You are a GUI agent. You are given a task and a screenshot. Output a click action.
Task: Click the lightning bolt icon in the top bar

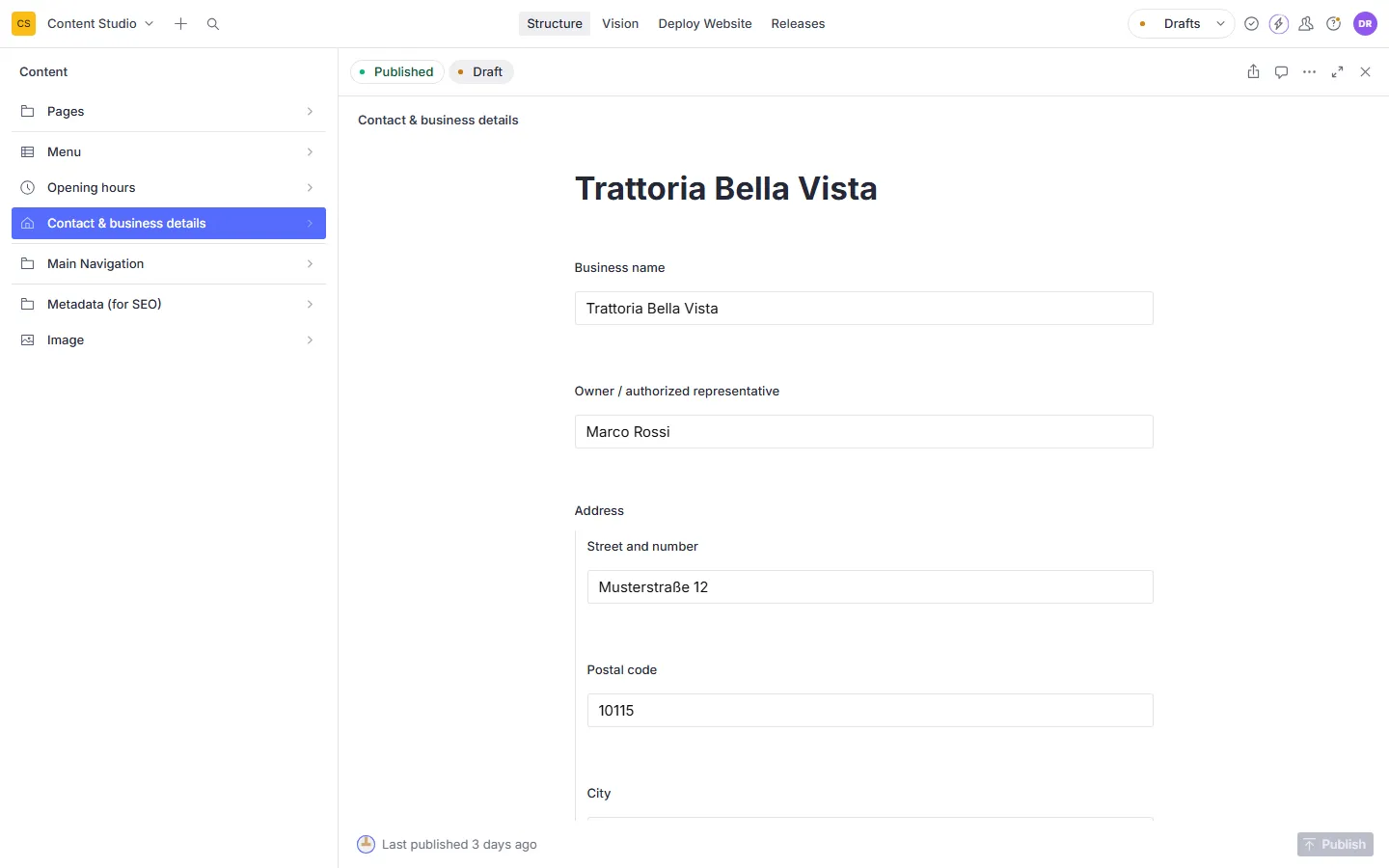pyautogui.click(x=1279, y=23)
